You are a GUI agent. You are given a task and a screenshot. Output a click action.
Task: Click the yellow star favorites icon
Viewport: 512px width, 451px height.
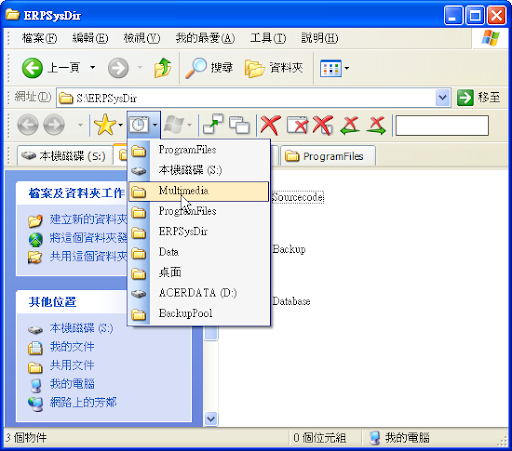(x=105, y=125)
